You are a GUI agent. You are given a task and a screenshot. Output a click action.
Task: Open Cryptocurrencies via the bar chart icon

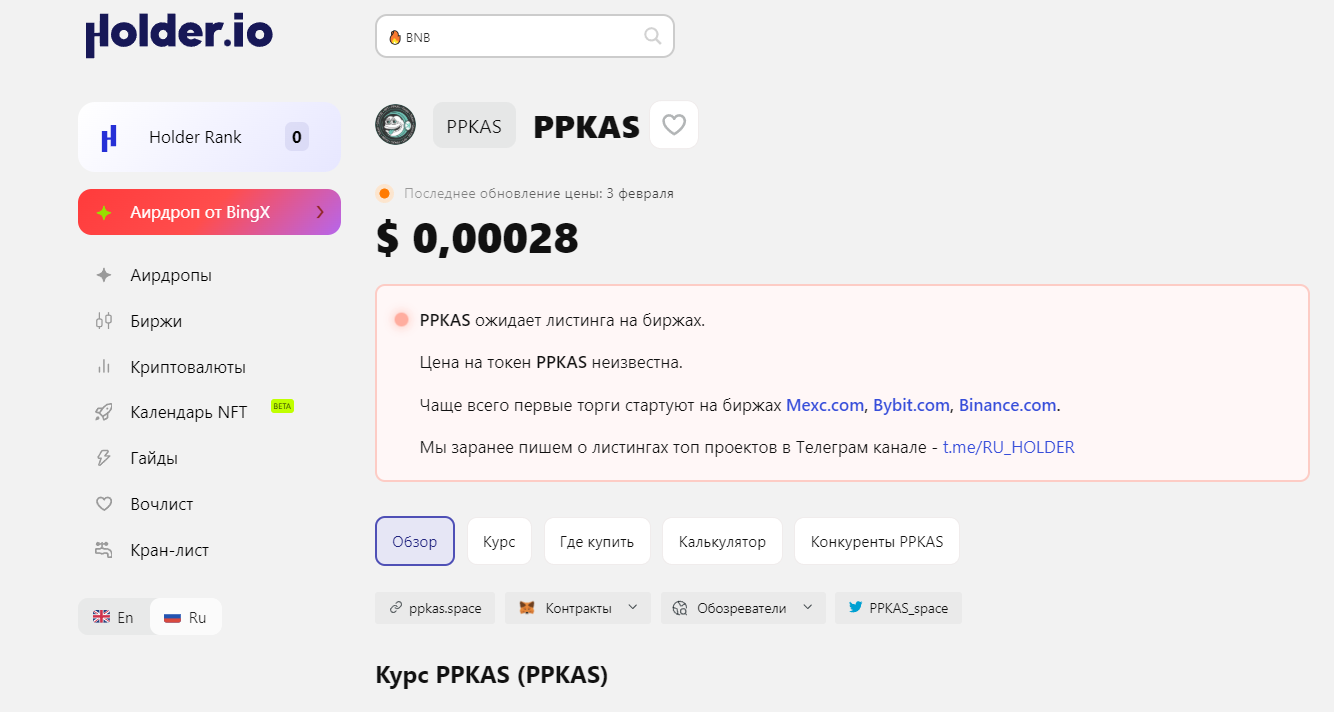coord(104,367)
